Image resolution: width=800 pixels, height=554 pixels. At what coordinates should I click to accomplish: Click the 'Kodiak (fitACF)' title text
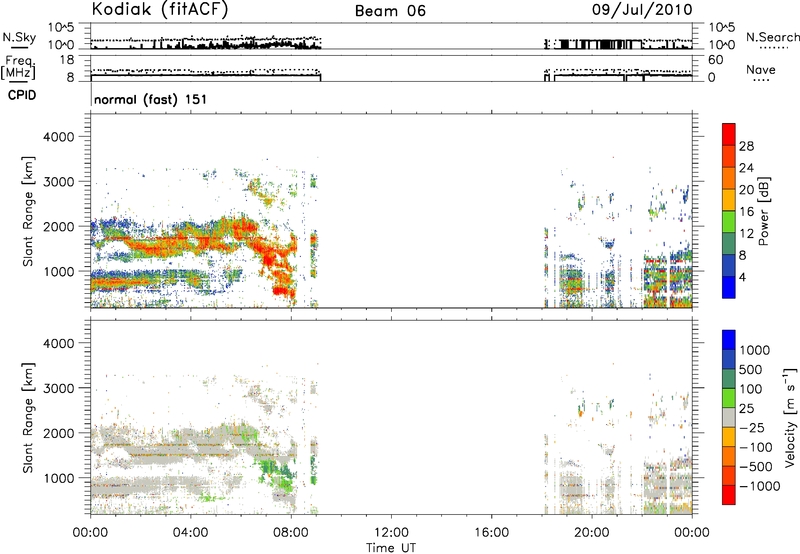coord(160,10)
